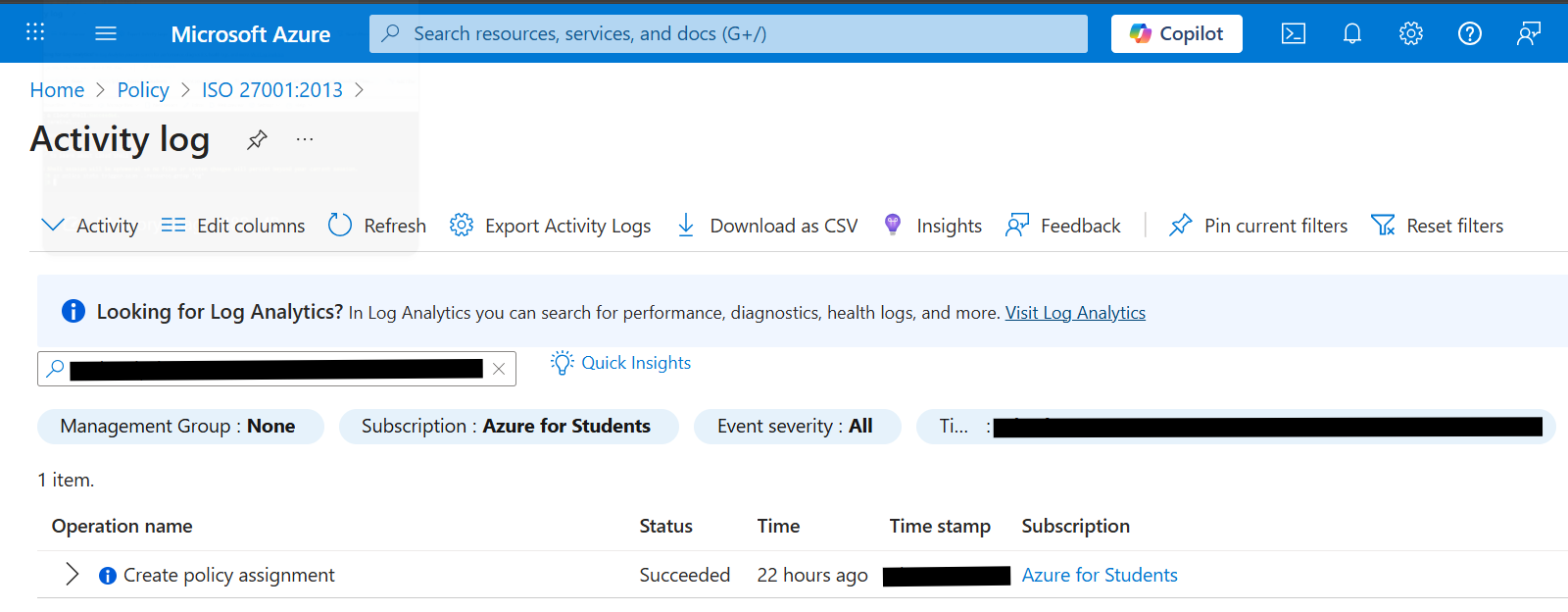1568x612 pixels.
Task: Click the Copilot button
Action: [1177, 33]
